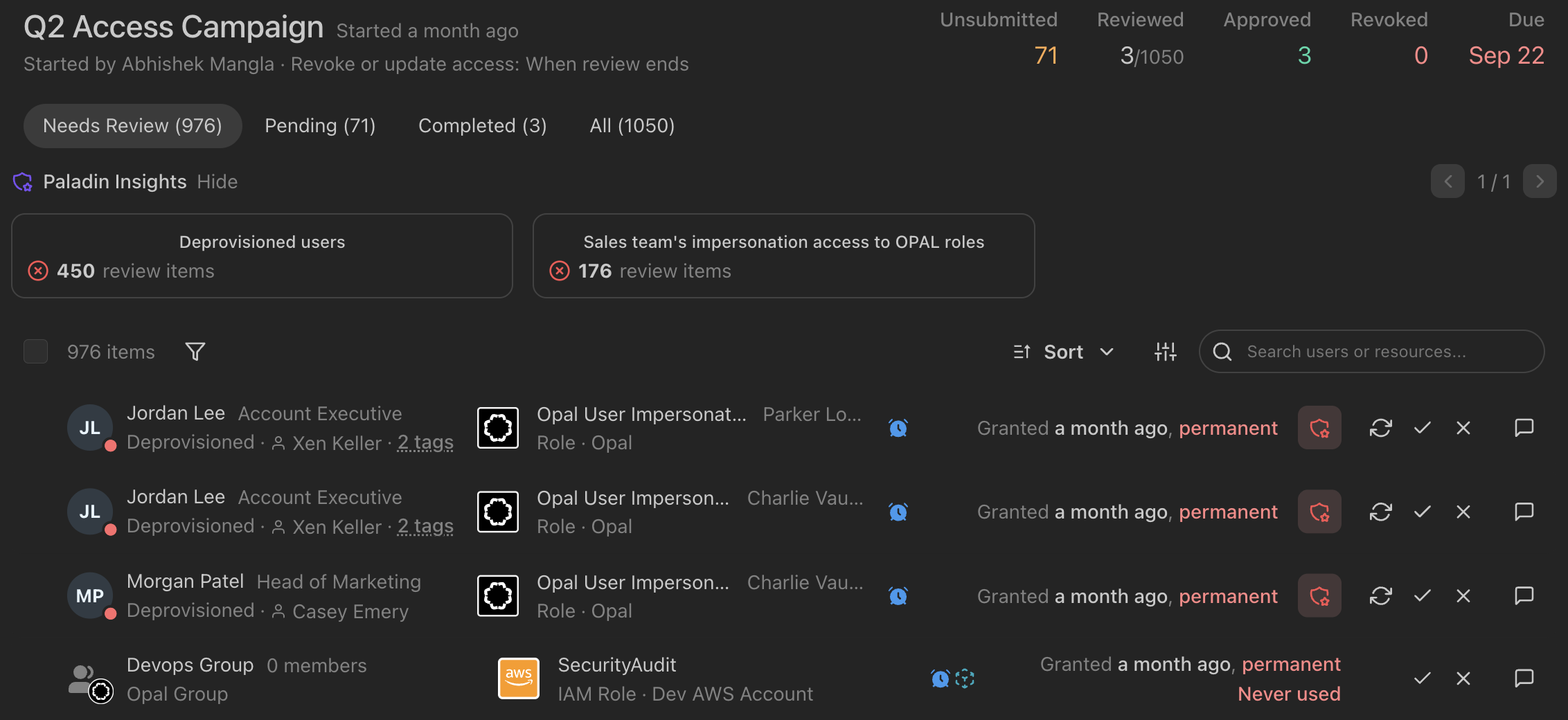
Task: Click Devops Group name
Action: 190,665
